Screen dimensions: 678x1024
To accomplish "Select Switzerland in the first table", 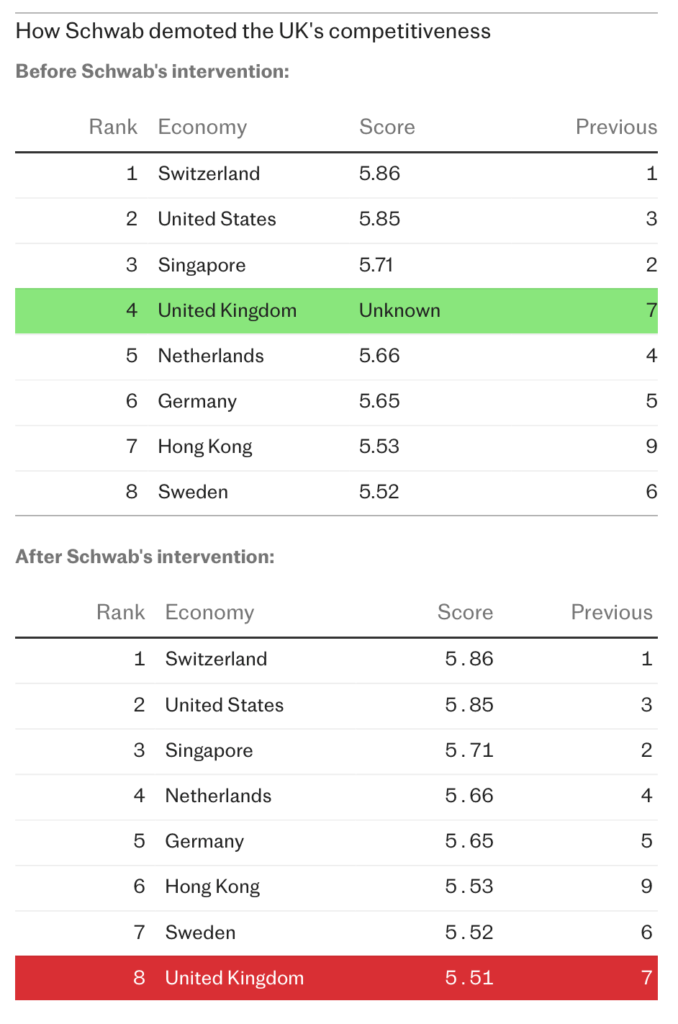I will pos(209,174).
